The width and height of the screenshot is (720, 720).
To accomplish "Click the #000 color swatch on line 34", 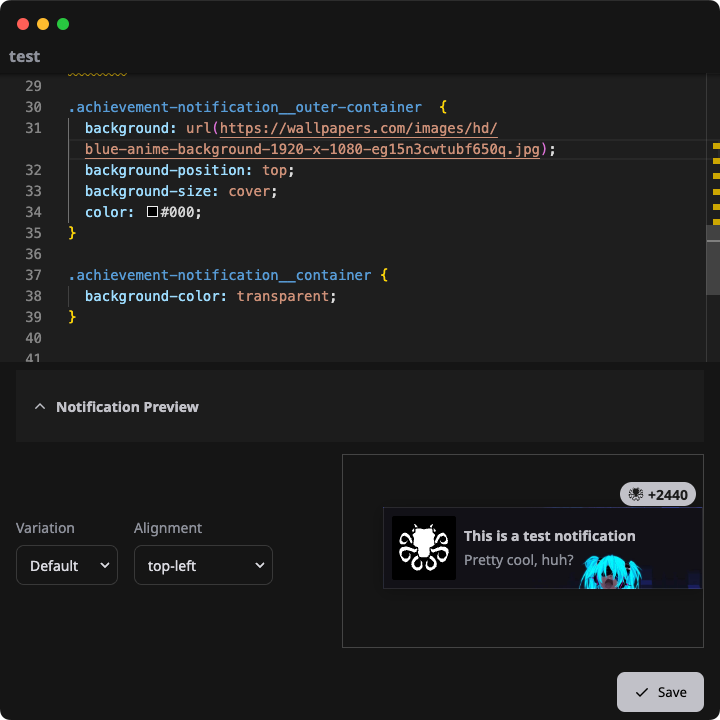I will 152,212.
